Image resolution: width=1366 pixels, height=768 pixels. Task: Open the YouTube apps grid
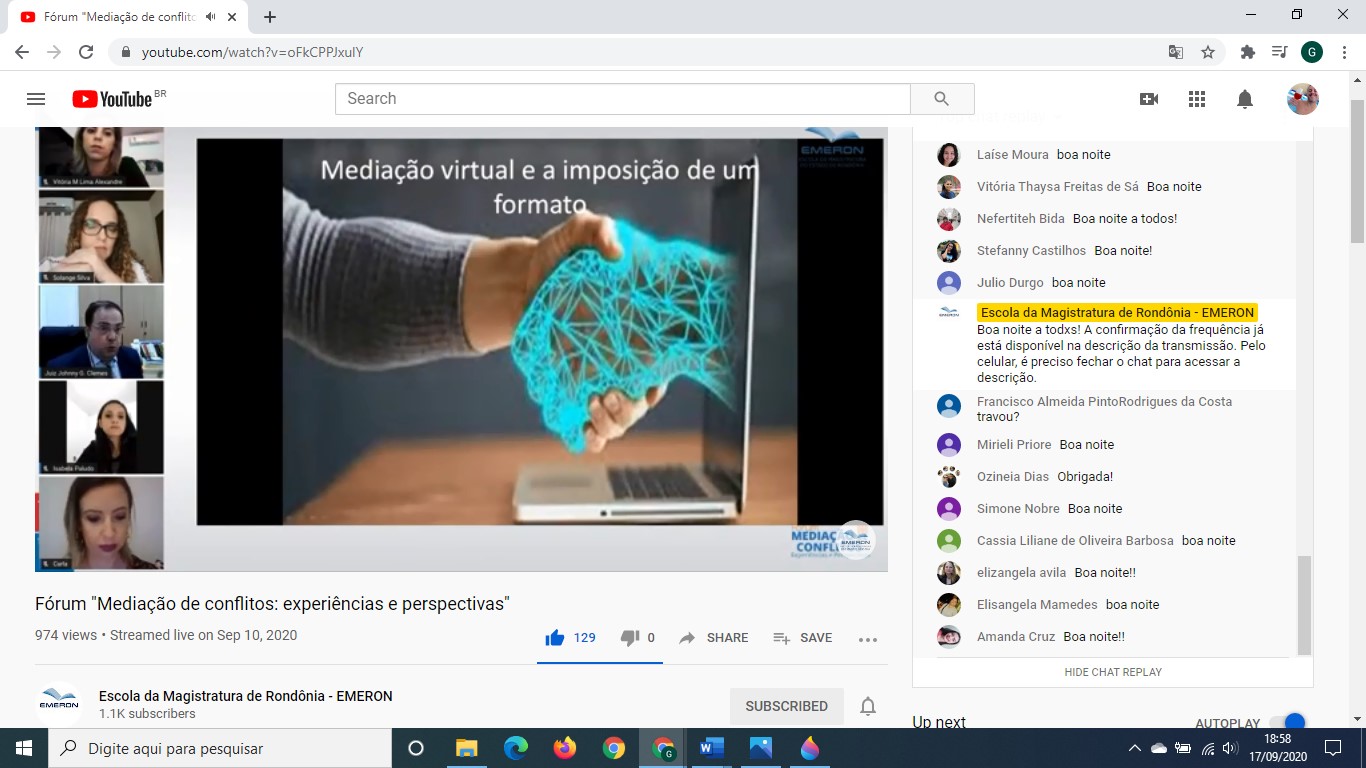pos(1197,99)
